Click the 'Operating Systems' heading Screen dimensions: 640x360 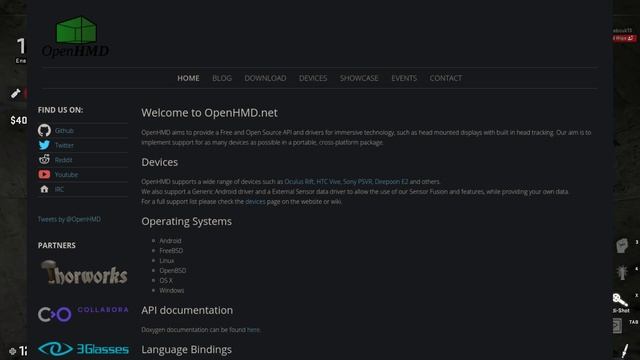(187, 221)
